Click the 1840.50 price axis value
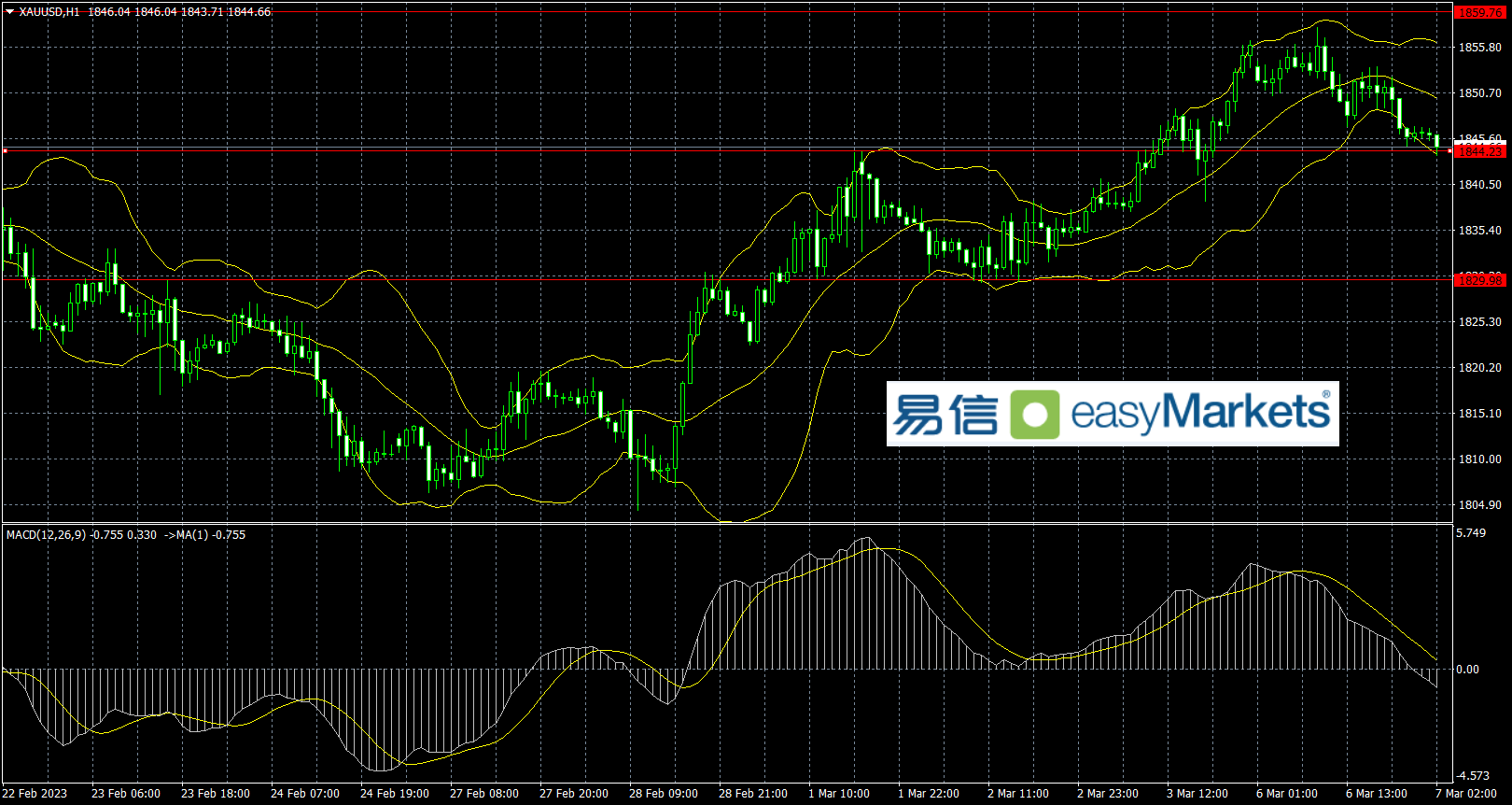The height and width of the screenshot is (805, 1512). tap(1480, 185)
